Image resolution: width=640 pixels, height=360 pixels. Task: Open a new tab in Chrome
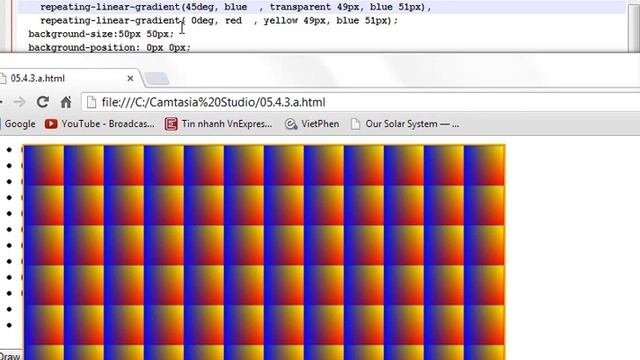point(157,78)
